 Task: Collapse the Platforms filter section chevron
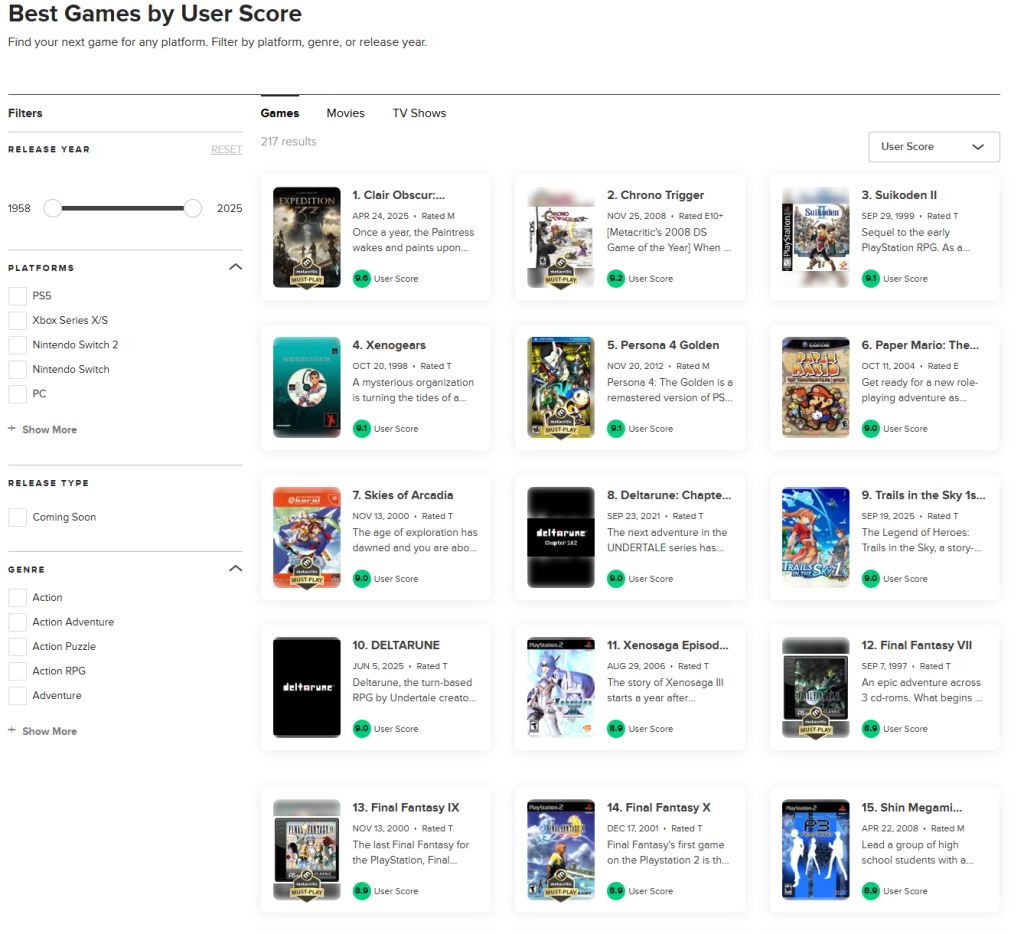pyautogui.click(x=236, y=267)
